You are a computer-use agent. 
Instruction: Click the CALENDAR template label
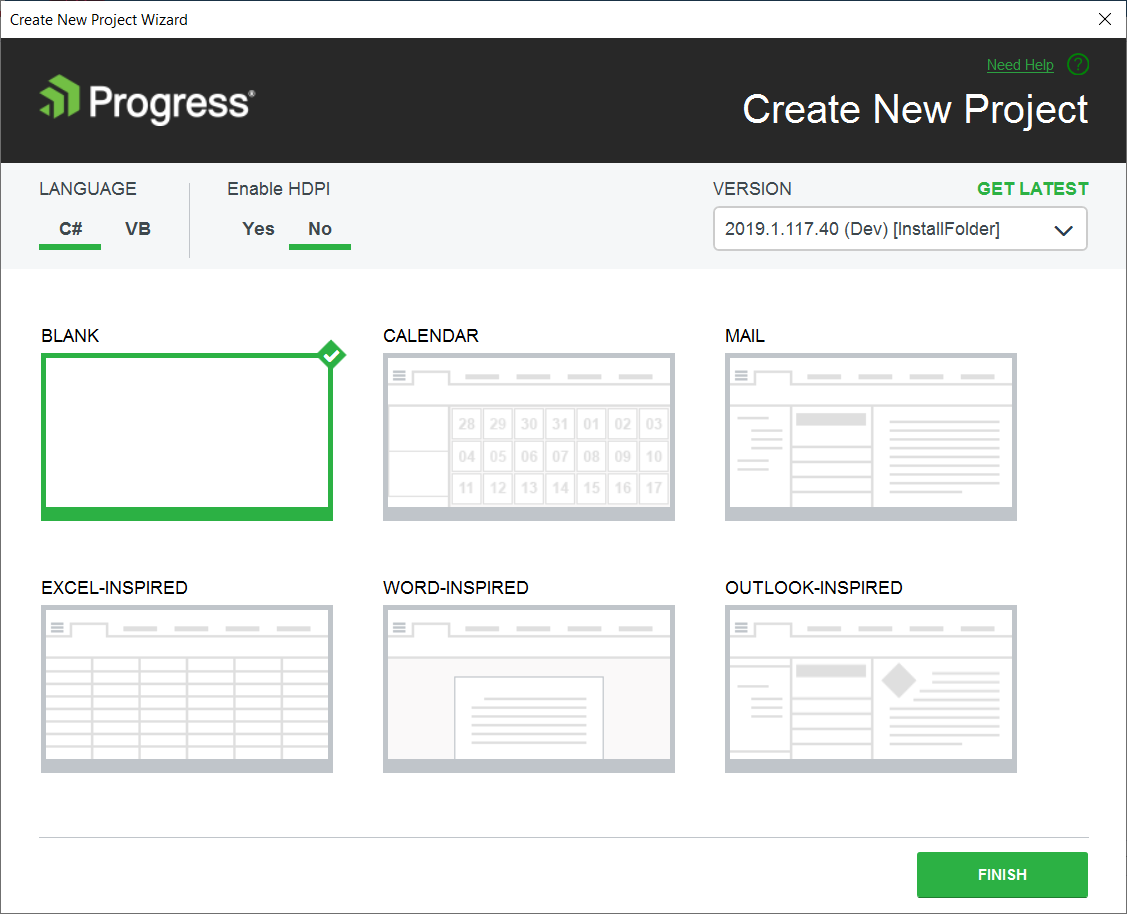(x=431, y=336)
